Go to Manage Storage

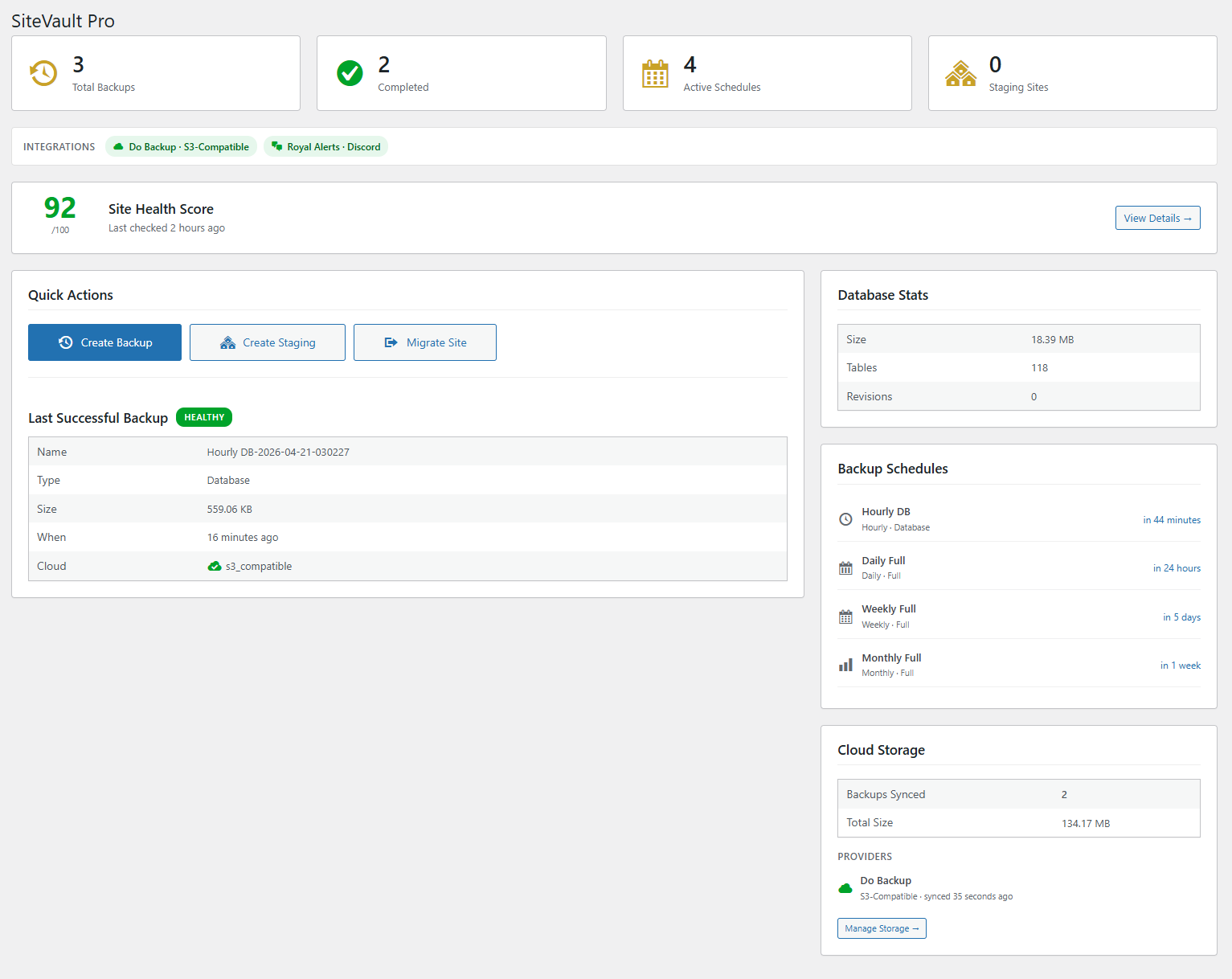tap(882, 928)
